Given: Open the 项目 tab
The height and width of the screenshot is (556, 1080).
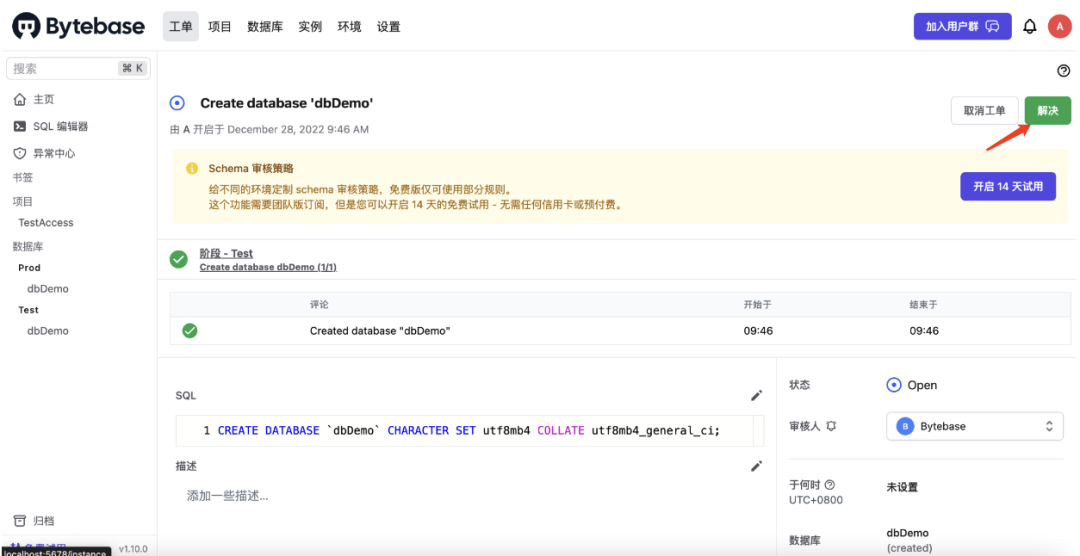Looking at the screenshot, I should tap(220, 27).
